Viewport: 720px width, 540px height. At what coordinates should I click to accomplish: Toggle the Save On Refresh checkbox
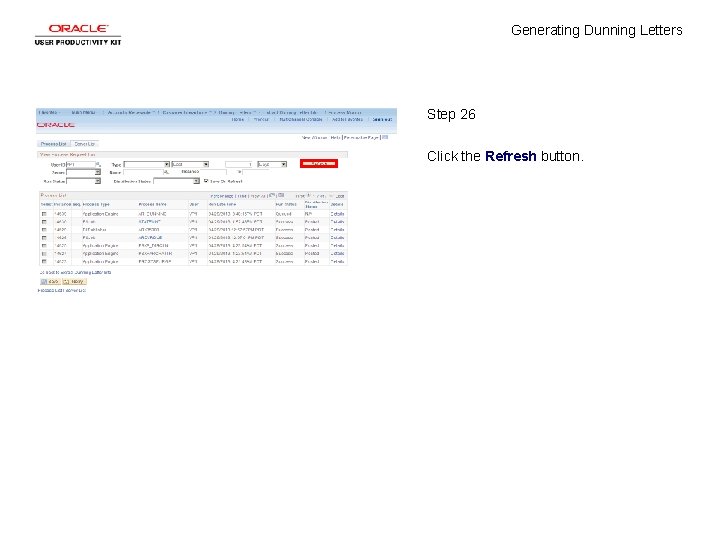pos(206,181)
